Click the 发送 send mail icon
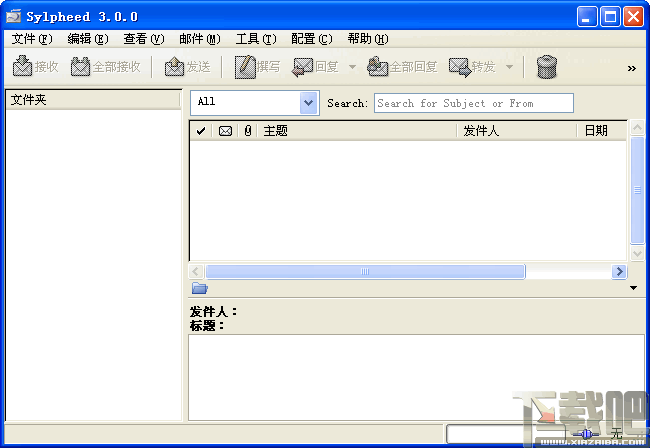The width and height of the screenshot is (650, 448). point(174,66)
